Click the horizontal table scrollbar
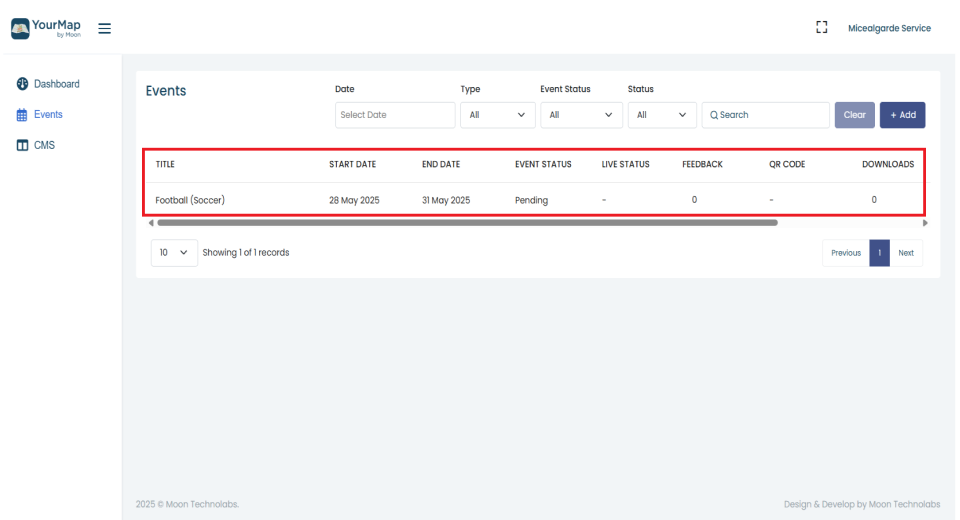 (466, 223)
